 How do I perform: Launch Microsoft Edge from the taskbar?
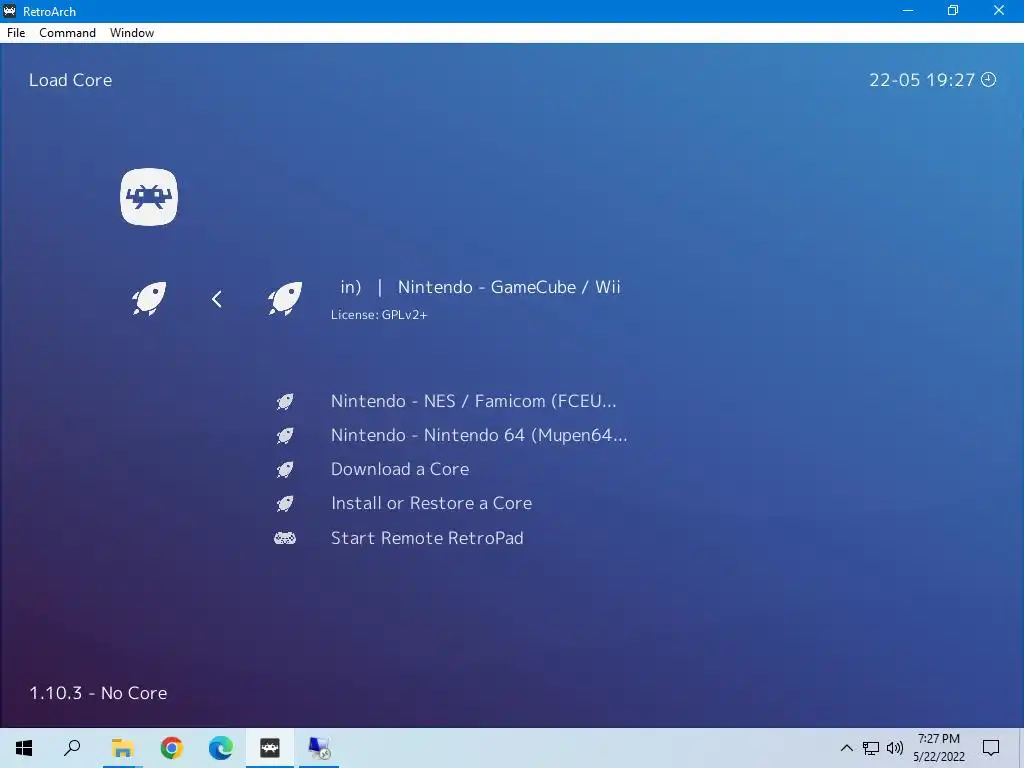[221, 748]
